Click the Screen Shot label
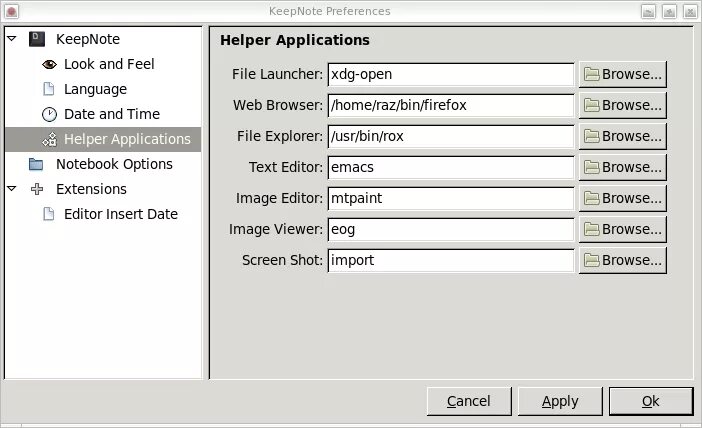This screenshot has width=702, height=428. [282, 260]
